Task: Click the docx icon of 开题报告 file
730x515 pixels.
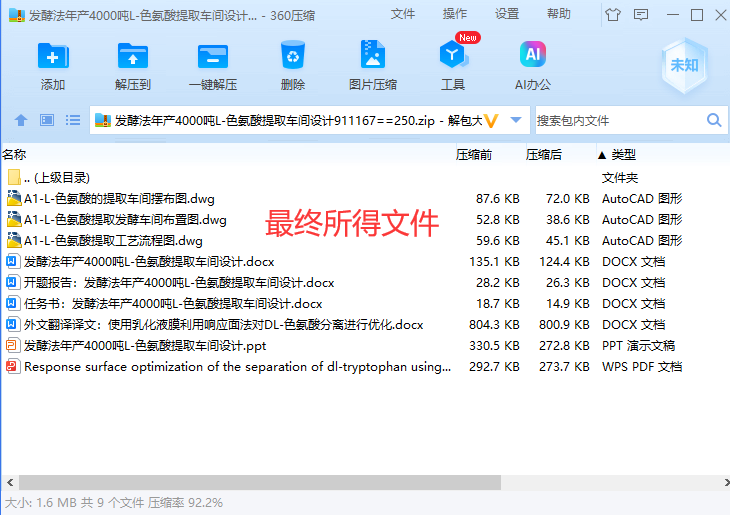Action: click(12, 282)
